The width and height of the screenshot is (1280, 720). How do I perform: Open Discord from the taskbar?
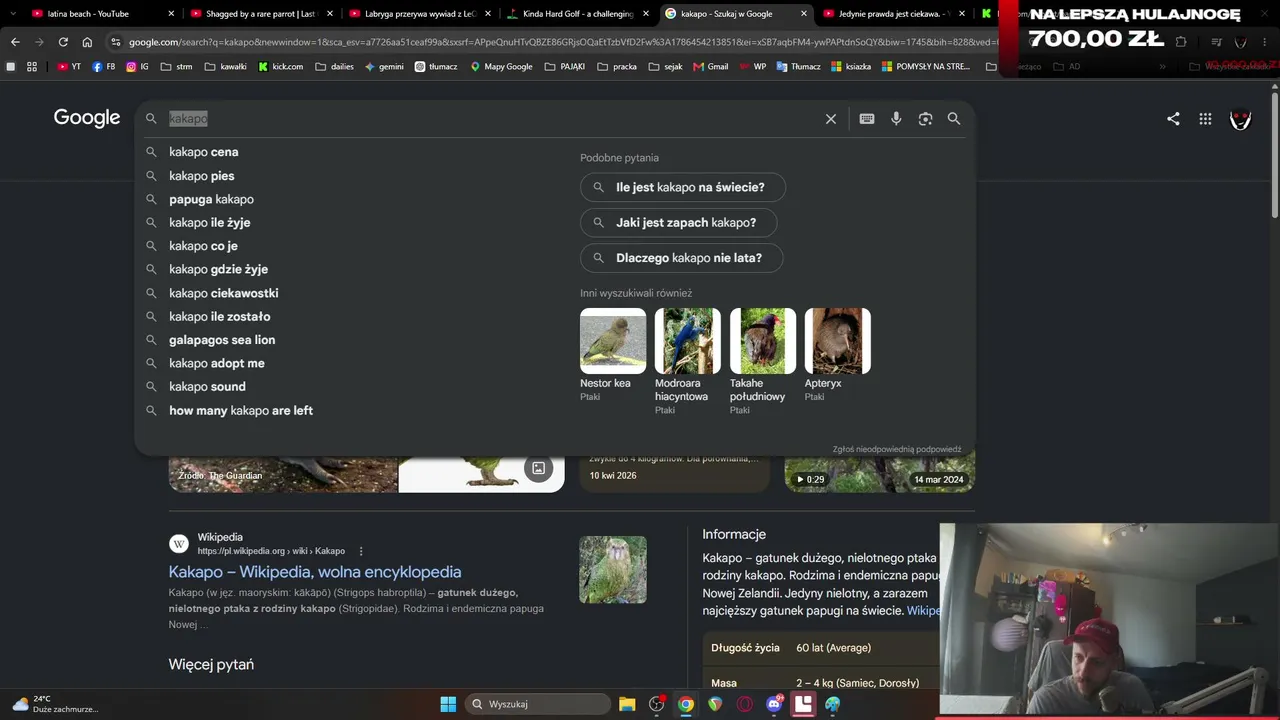774,704
